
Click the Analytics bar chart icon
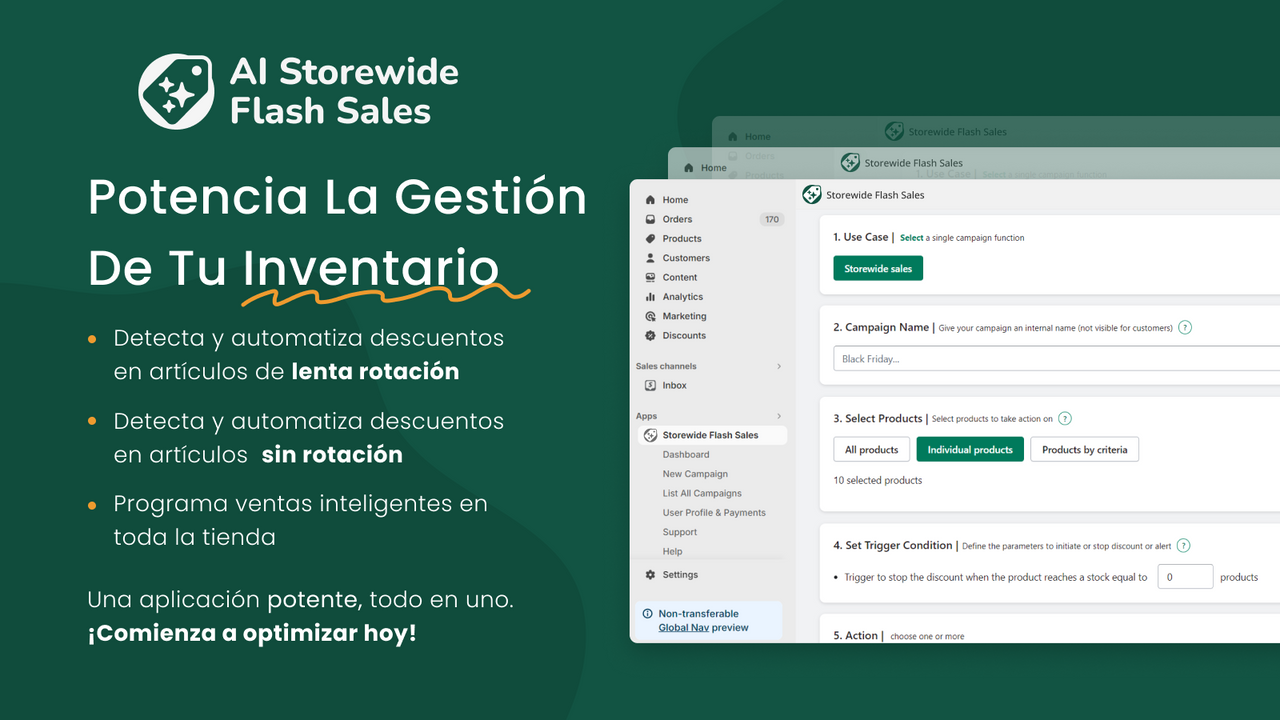(x=651, y=297)
